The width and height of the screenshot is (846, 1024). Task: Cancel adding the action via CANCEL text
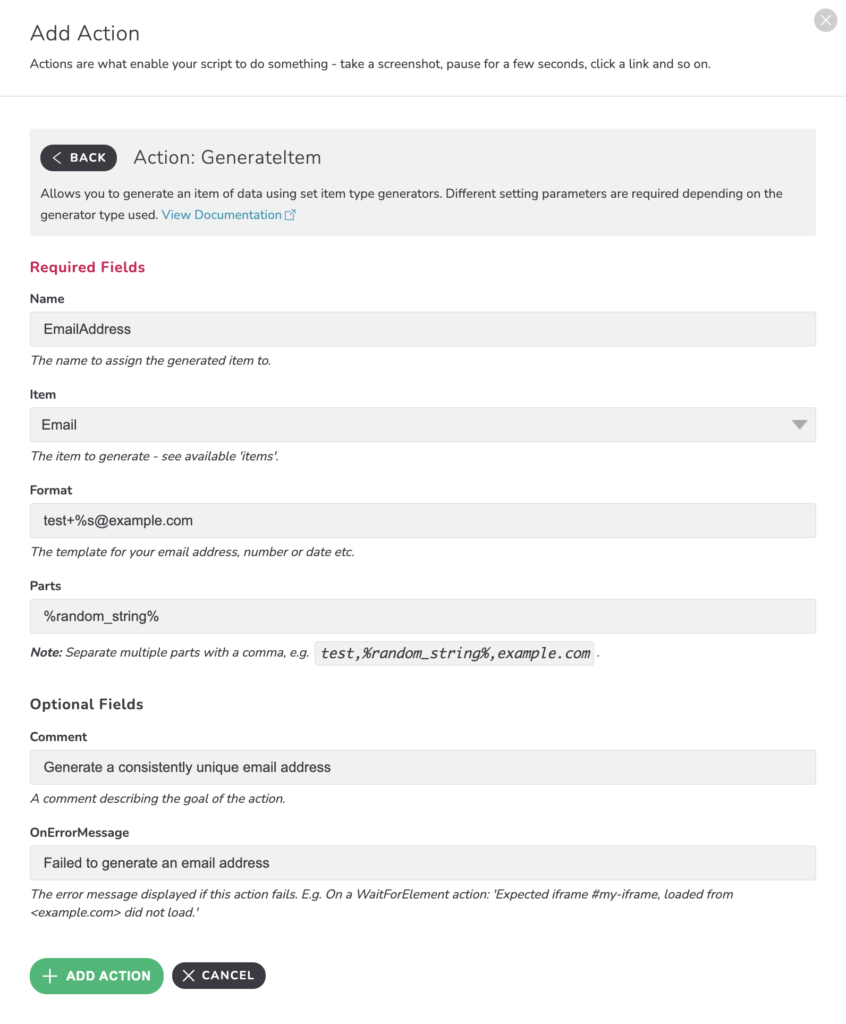(227, 976)
